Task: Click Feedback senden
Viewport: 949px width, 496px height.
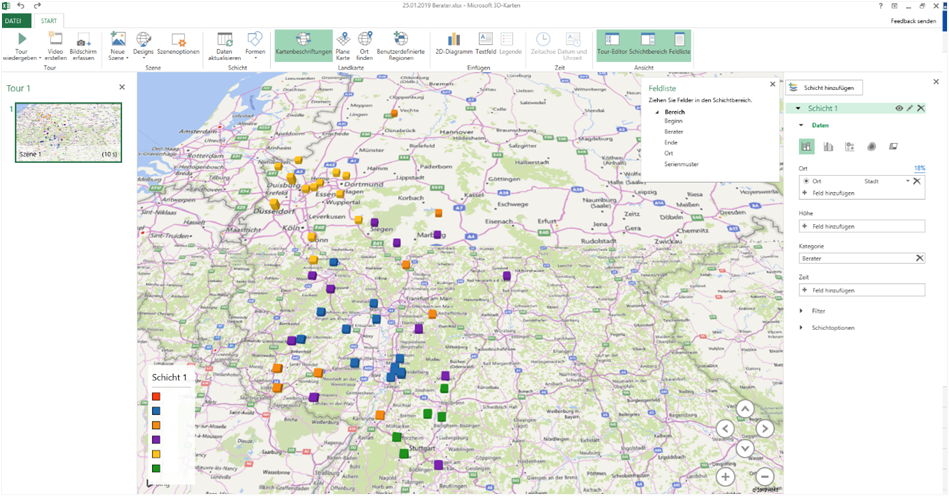Action: point(913,21)
